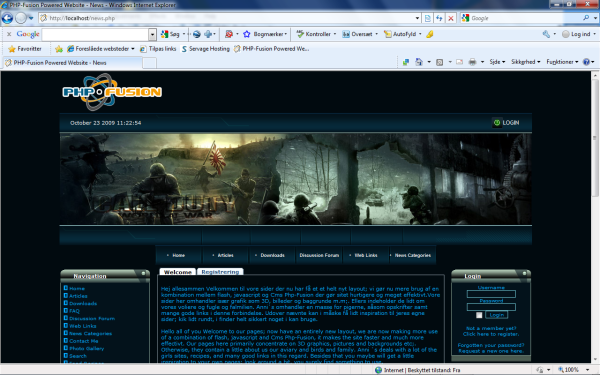Click the PHP-Fusion logo
The width and height of the screenshot is (600, 375).
point(112,92)
